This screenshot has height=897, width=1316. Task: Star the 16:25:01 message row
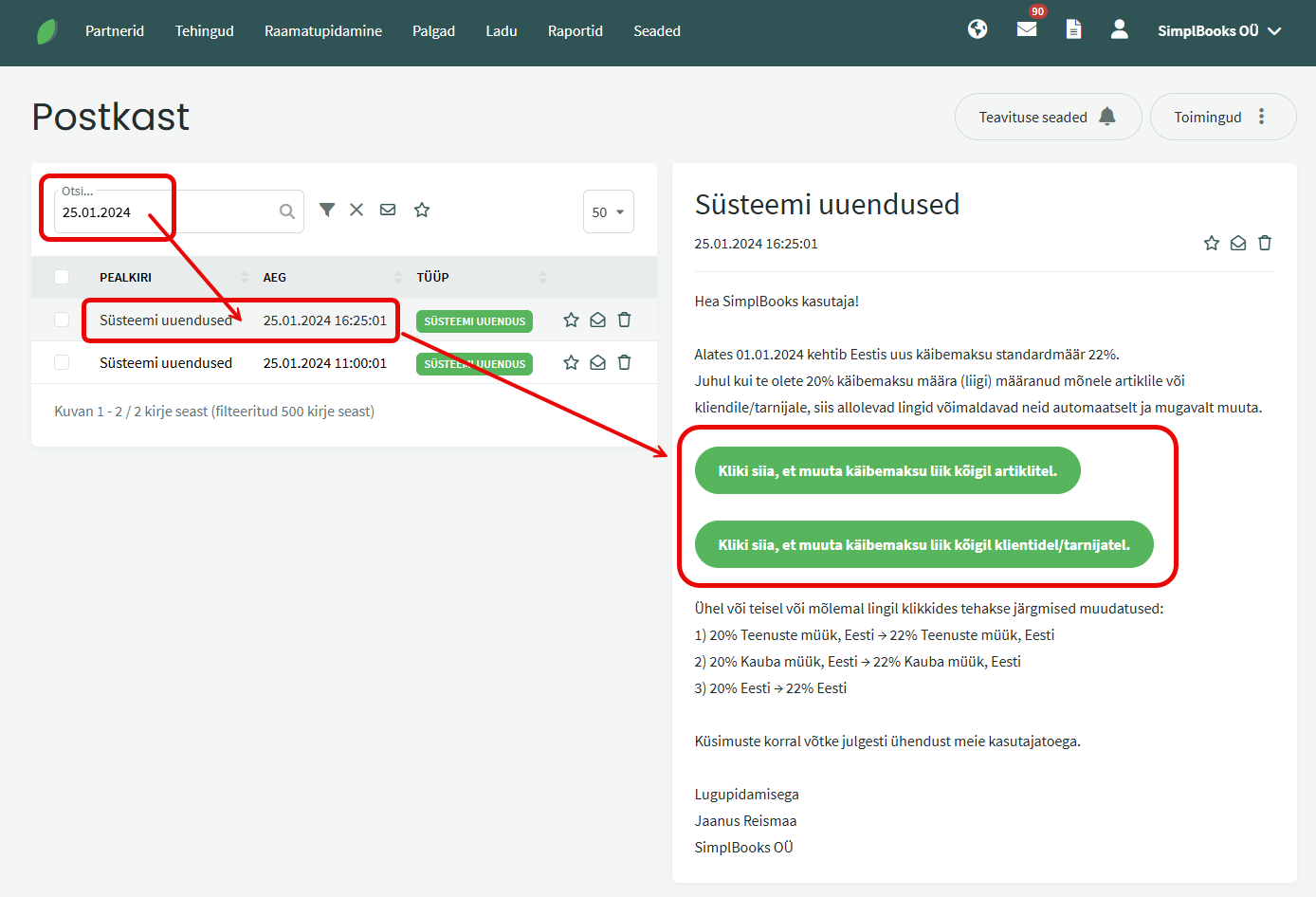click(571, 320)
